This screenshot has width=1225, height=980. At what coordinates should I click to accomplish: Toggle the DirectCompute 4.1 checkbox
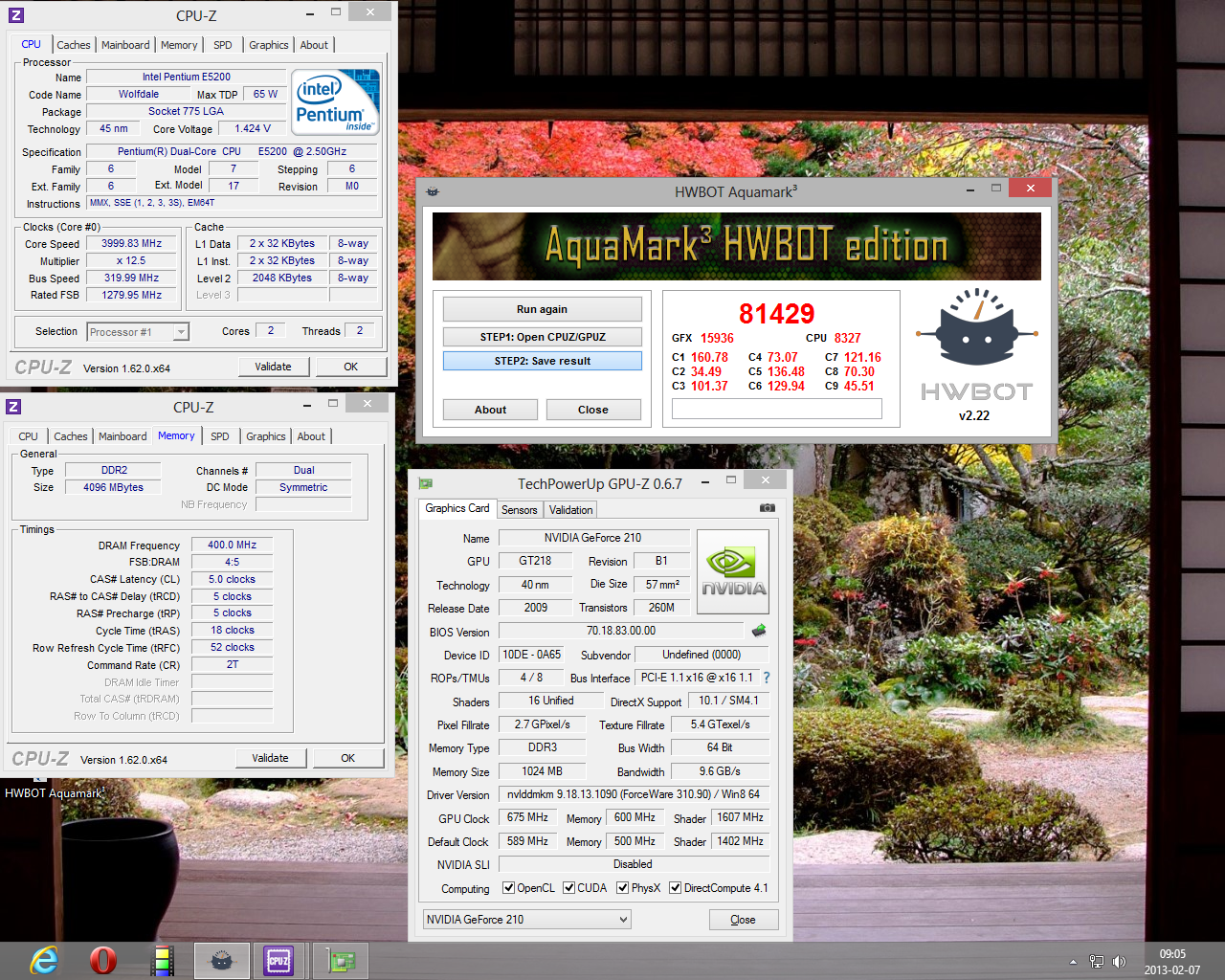pyautogui.click(x=676, y=888)
